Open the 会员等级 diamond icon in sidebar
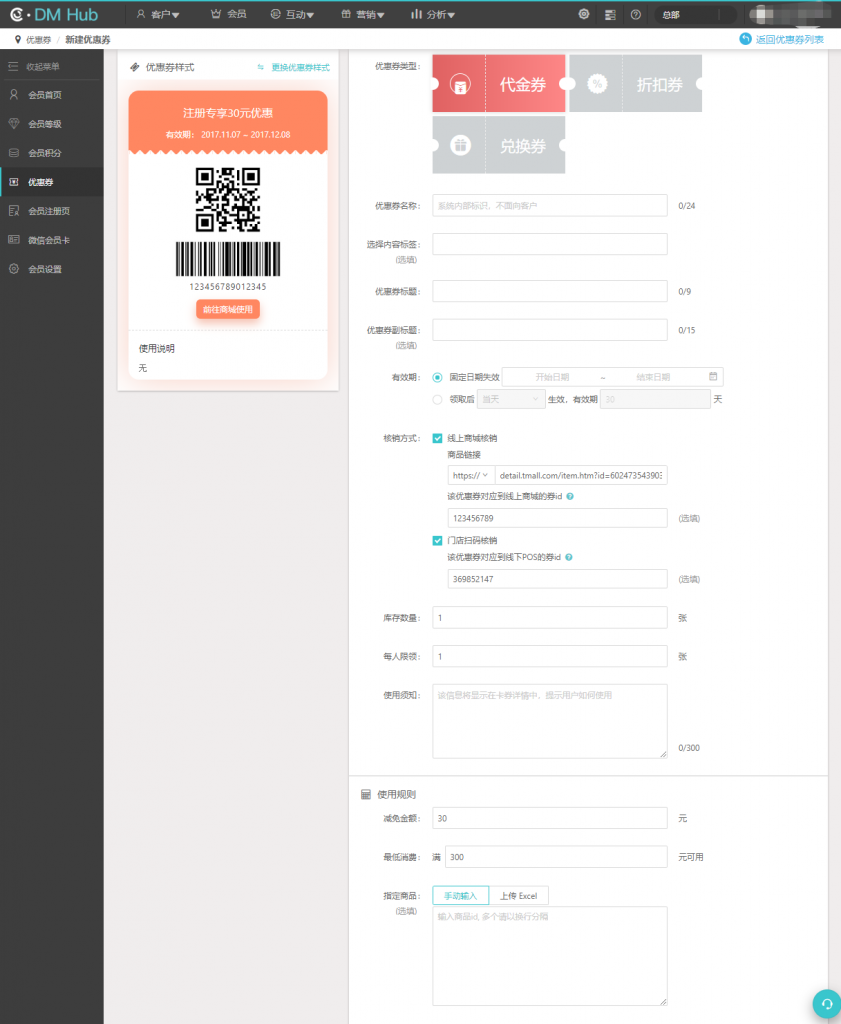The width and height of the screenshot is (841, 1024). [13, 124]
